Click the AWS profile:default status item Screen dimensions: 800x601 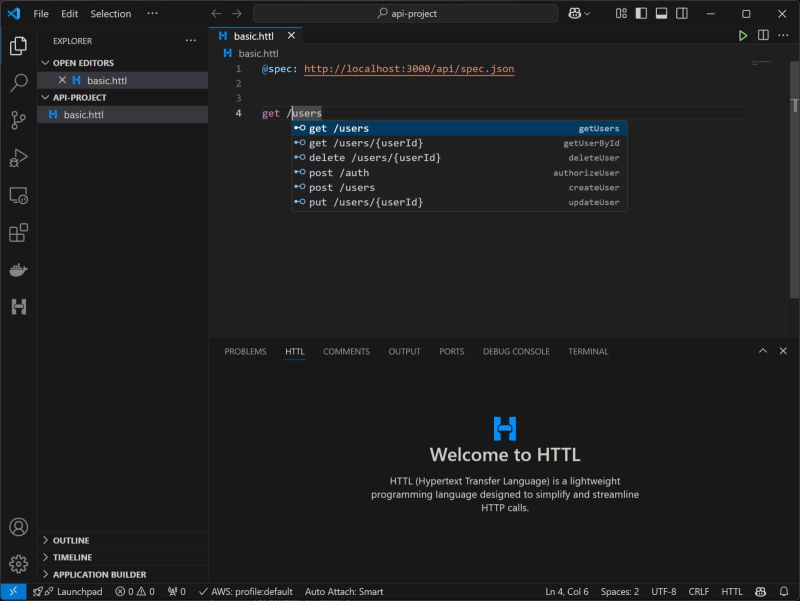coord(245,591)
